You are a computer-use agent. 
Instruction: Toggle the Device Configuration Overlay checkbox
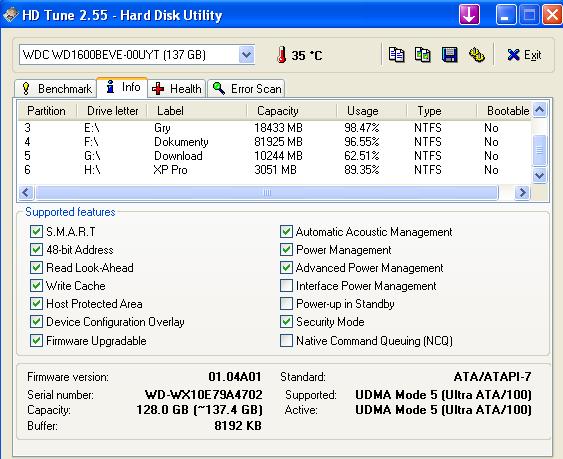click(x=36, y=321)
